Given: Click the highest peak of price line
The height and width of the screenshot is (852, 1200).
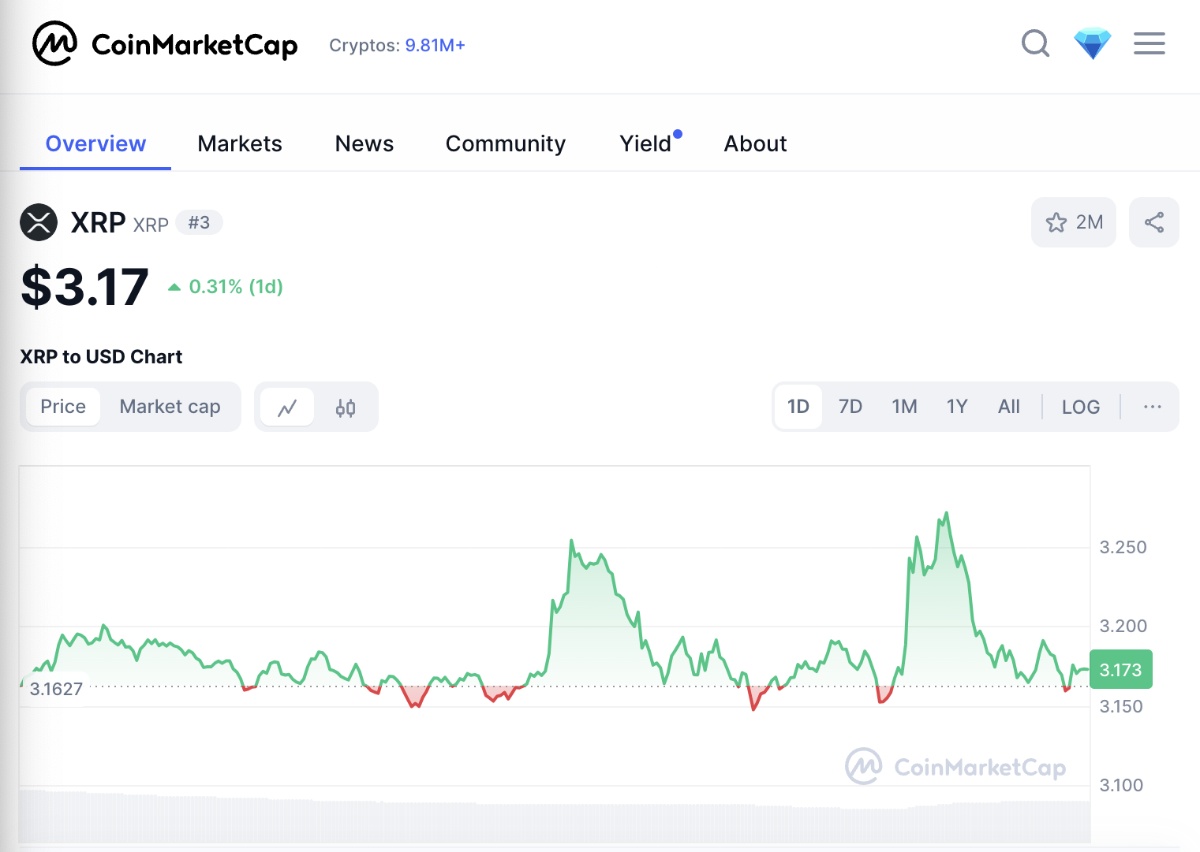Looking at the screenshot, I should (x=946, y=514).
